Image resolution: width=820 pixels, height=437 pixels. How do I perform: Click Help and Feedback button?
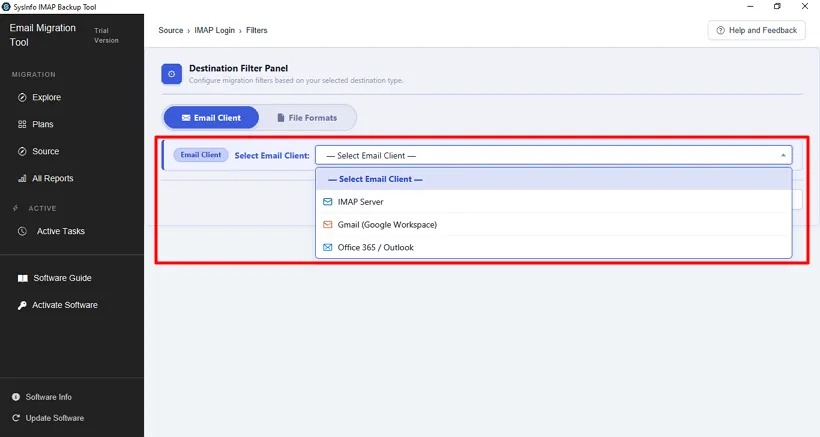tap(756, 30)
